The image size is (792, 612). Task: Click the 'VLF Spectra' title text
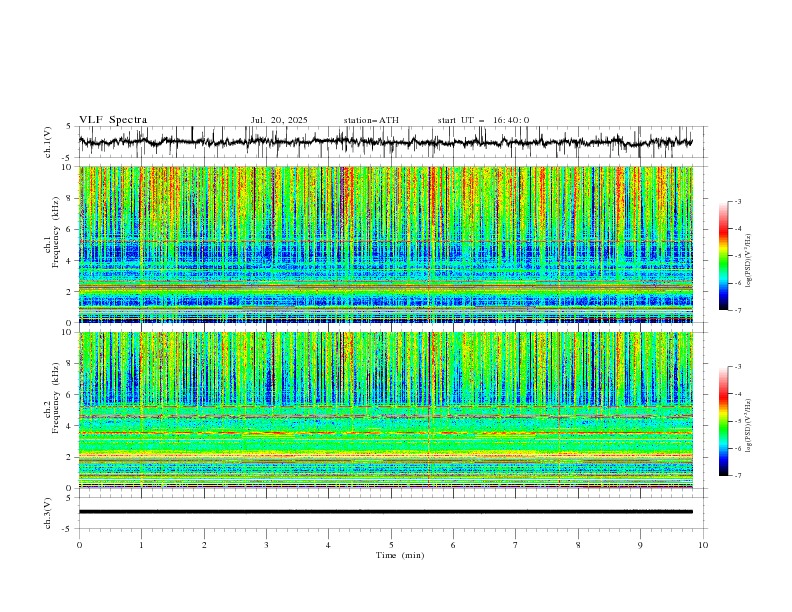113,120
